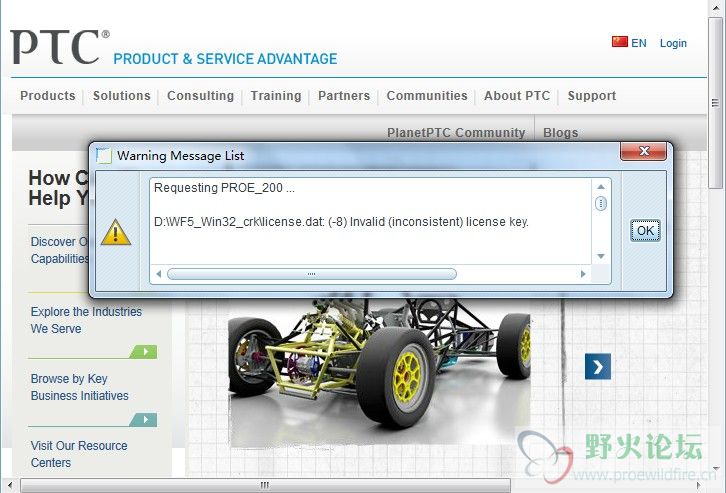
Task: Click teal arrow under Business Initiatives
Action: coord(144,420)
